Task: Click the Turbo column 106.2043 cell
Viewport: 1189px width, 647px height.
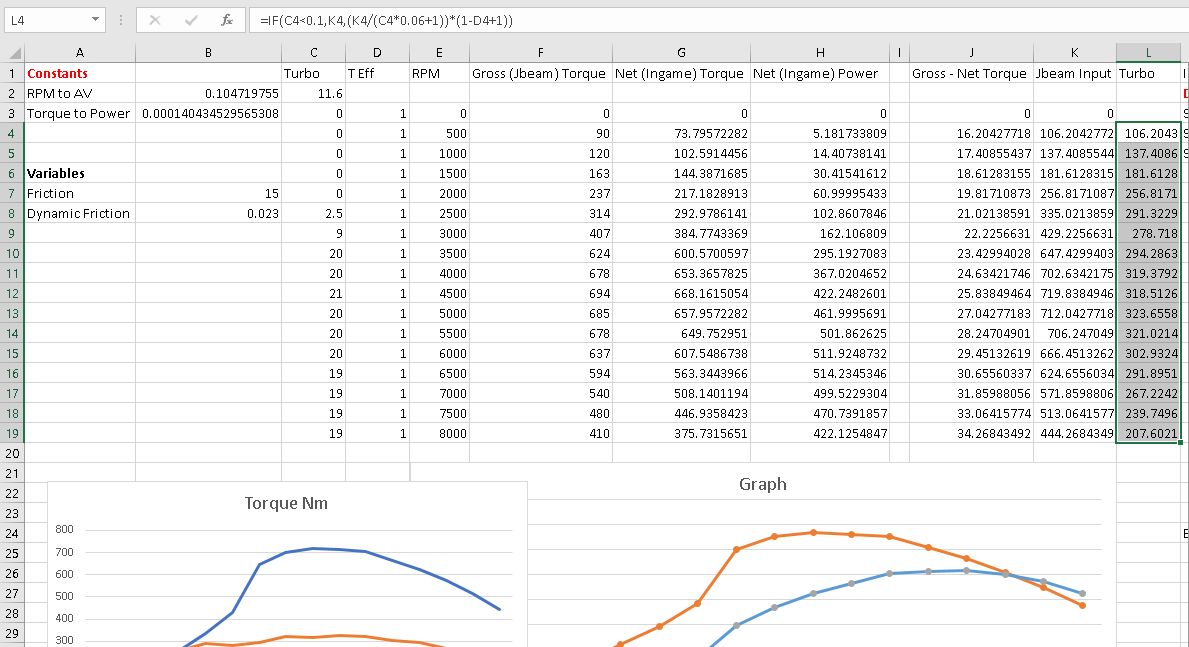Action: 1148,133
